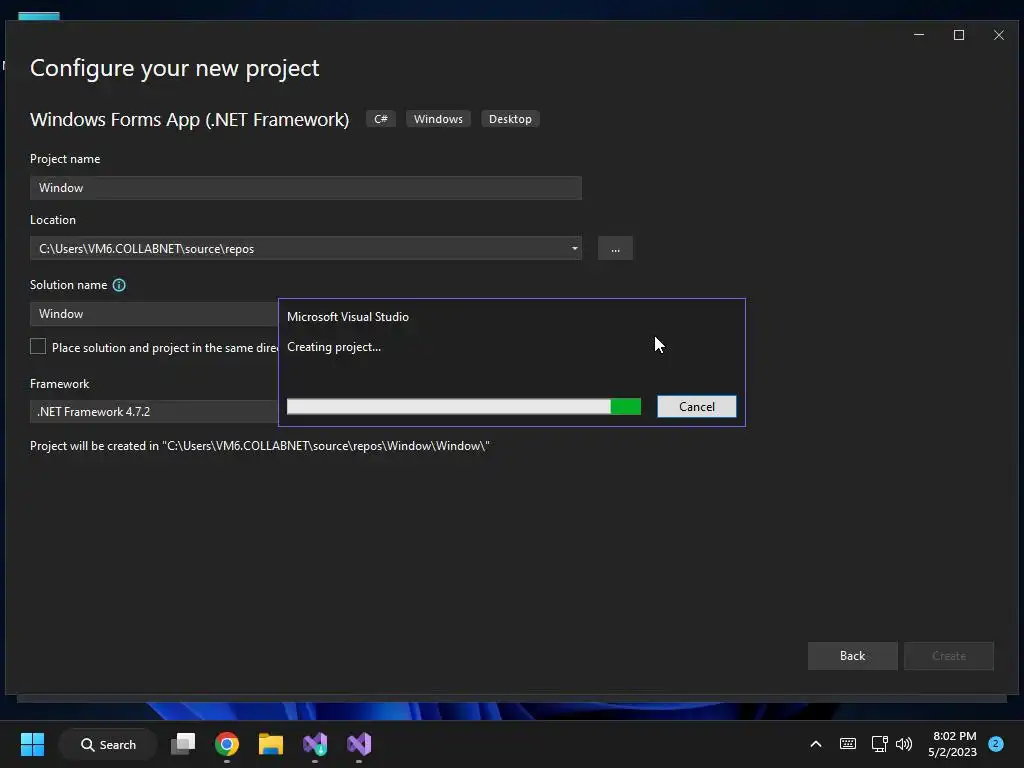Click the Creating project progress bar
Screen dimensions: 1024x768
(464, 406)
